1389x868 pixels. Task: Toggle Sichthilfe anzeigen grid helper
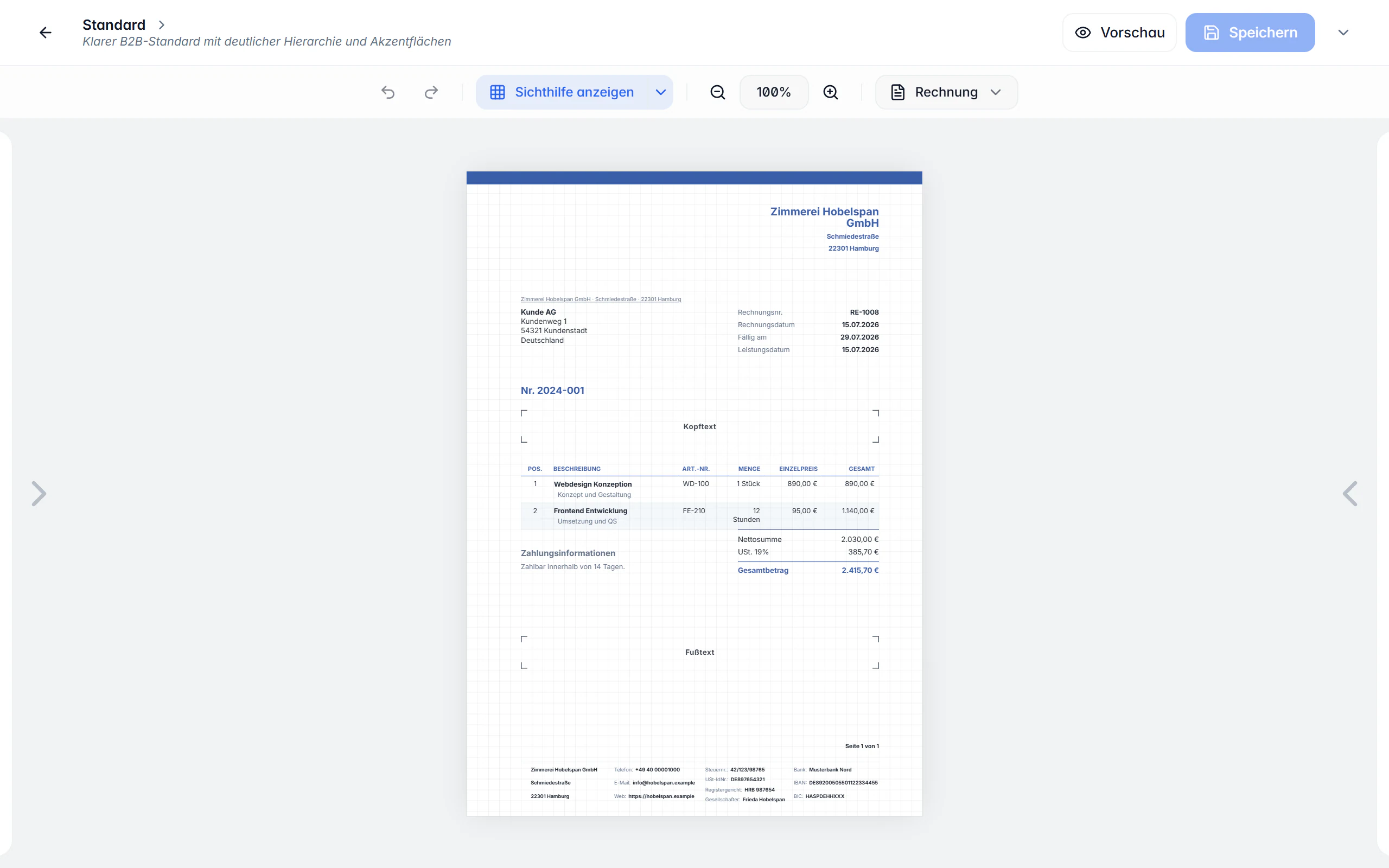coord(563,92)
